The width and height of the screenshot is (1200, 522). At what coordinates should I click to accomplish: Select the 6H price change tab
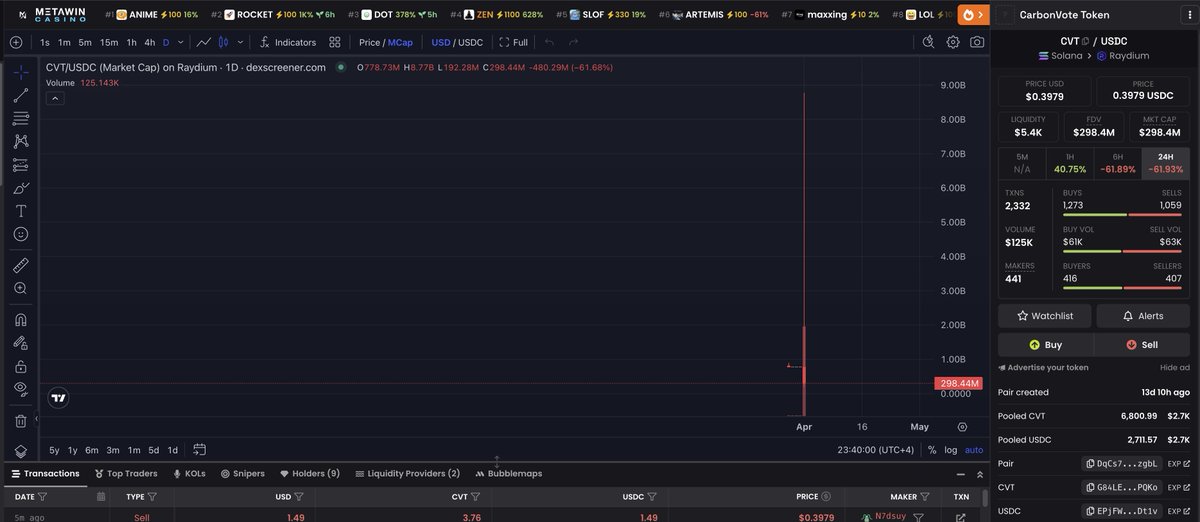(1117, 164)
